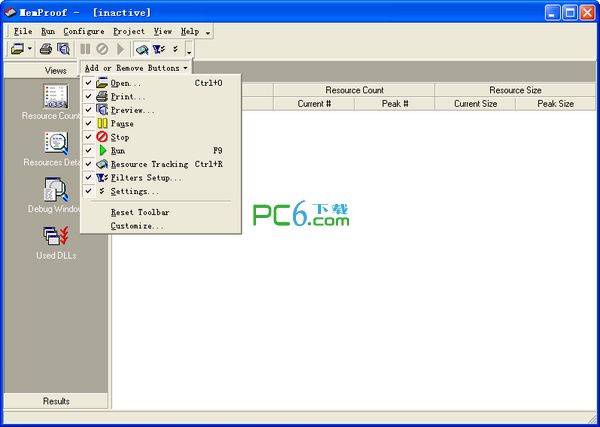Select Customize... in the popup menu
This screenshot has height=427, width=600.
[x=137, y=226]
